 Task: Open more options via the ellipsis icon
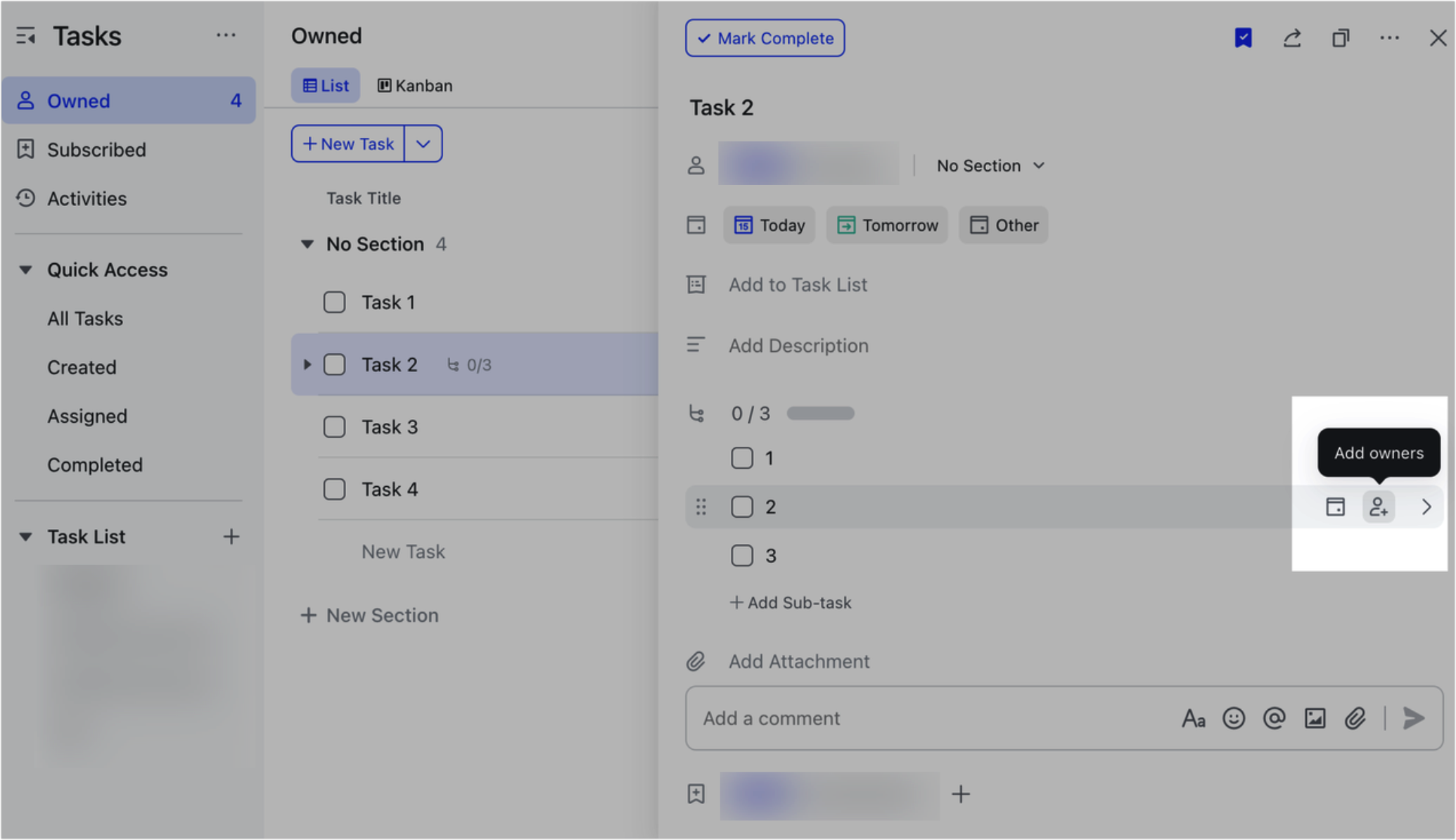coord(1389,38)
